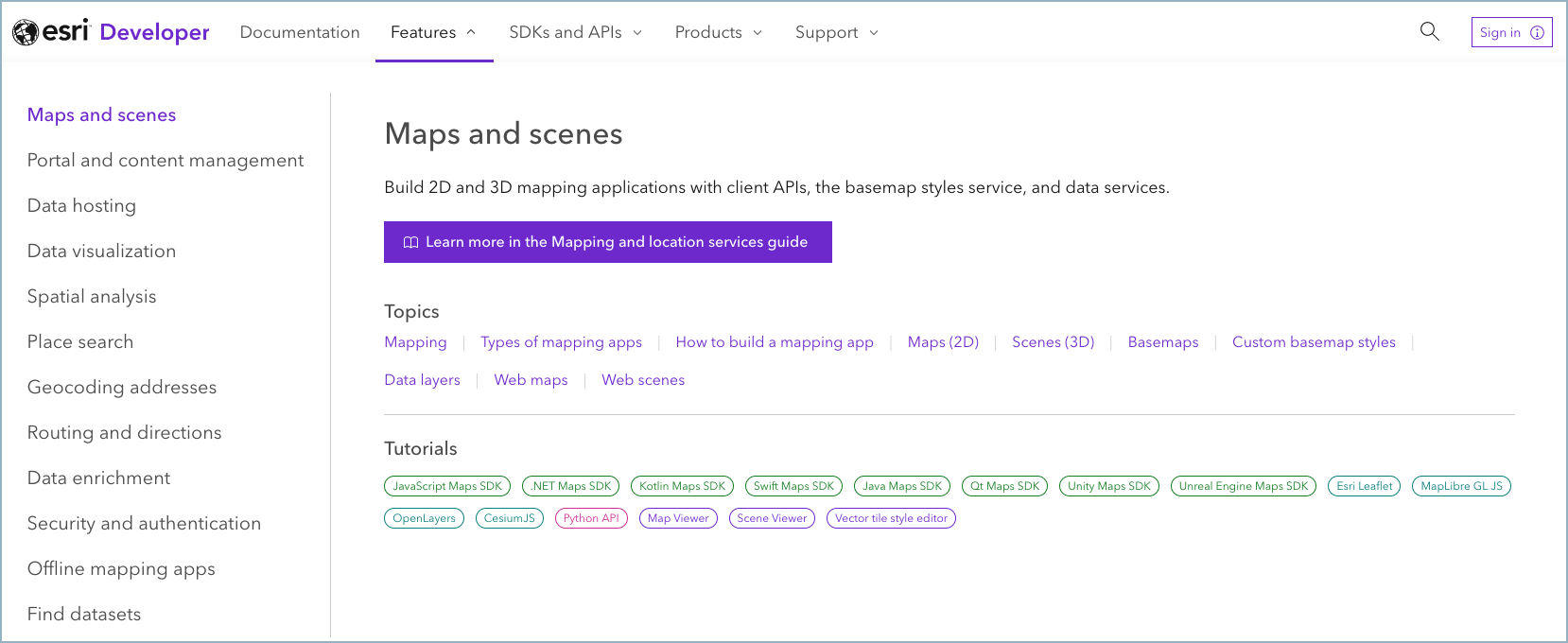
Task: Open the Custom basemap styles topic
Action: pyautogui.click(x=1313, y=342)
